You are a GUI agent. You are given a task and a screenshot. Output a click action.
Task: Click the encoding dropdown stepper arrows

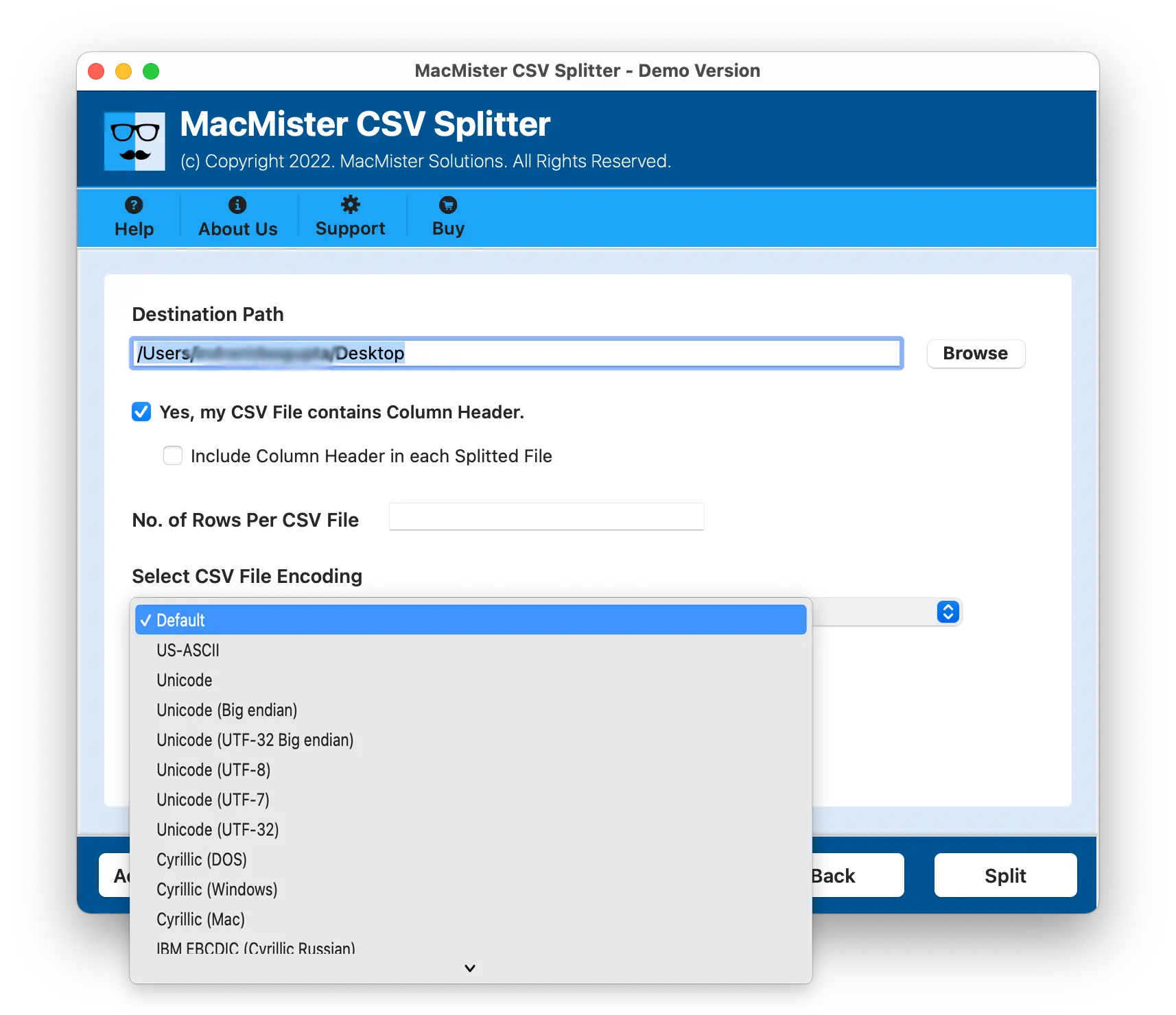coord(948,612)
